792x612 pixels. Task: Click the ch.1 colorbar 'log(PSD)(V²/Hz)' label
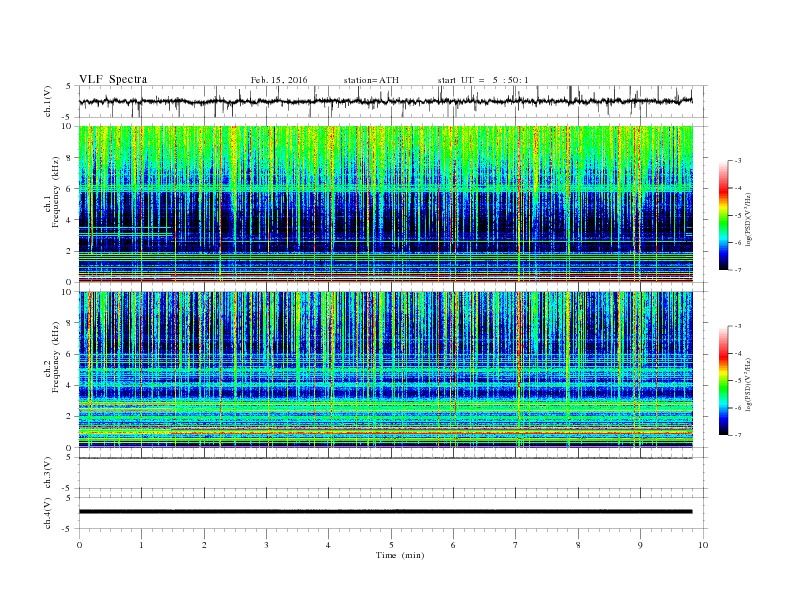pyautogui.click(x=749, y=219)
